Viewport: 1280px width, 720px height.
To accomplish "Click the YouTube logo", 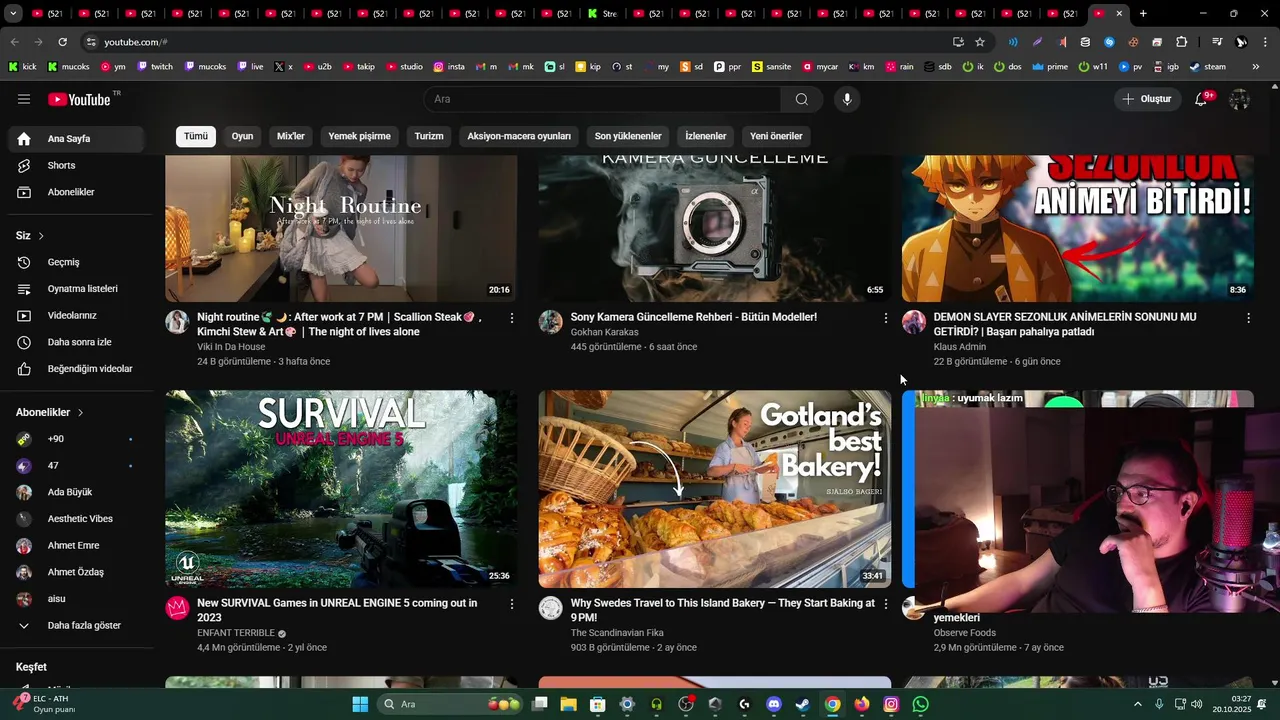I will 80,99.
